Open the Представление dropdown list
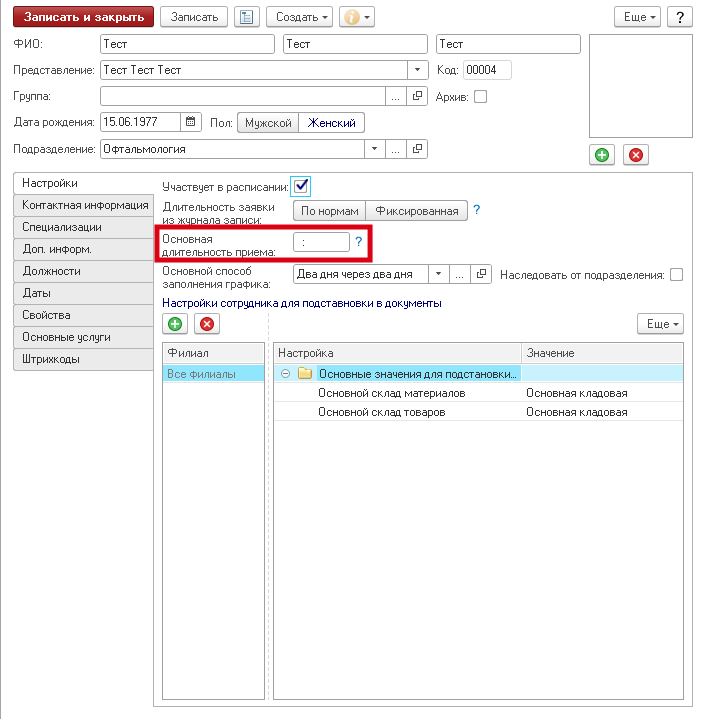This screenshot has width=711, height=719. tap(418, 70)
